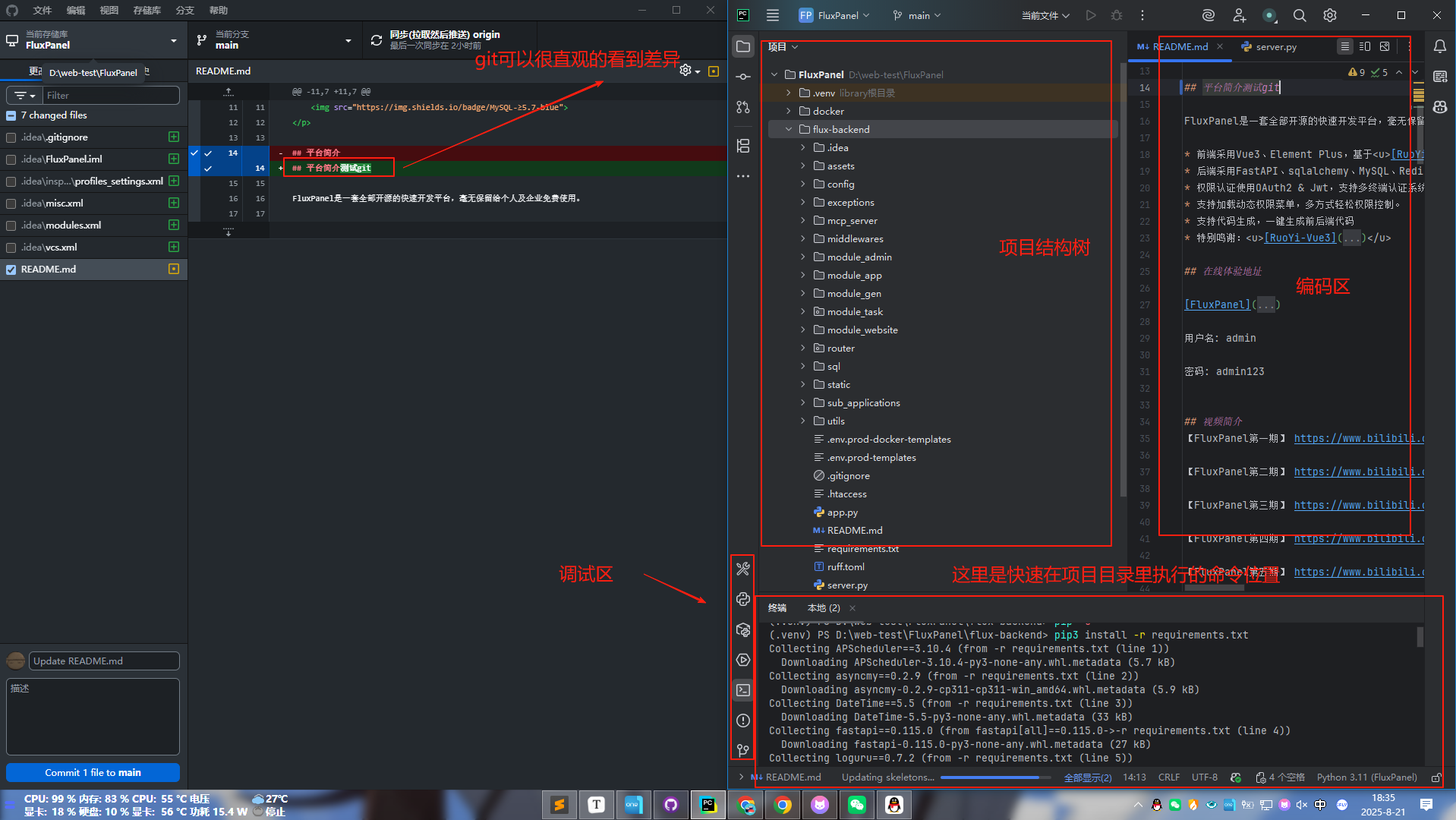Open the More tool windows ellipsis in PyCharm
This screenshot has height=820, width=1456.
click(x=743, y=176)
